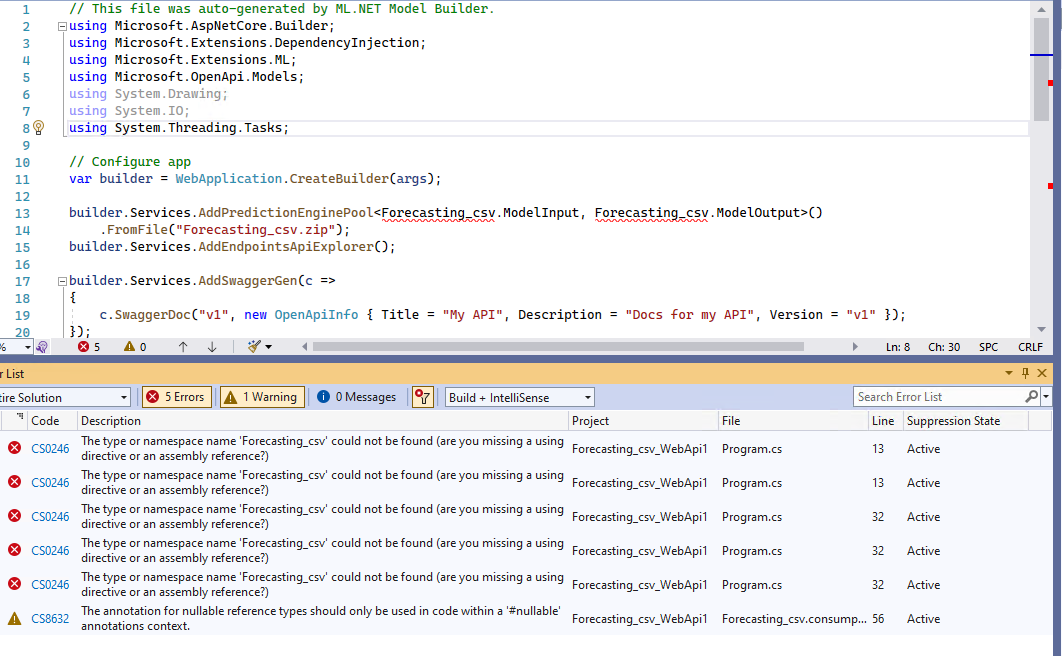Go to next issue with down arrow
Viewport: 1062px width, 656px height.
click(x=212, y=347)
